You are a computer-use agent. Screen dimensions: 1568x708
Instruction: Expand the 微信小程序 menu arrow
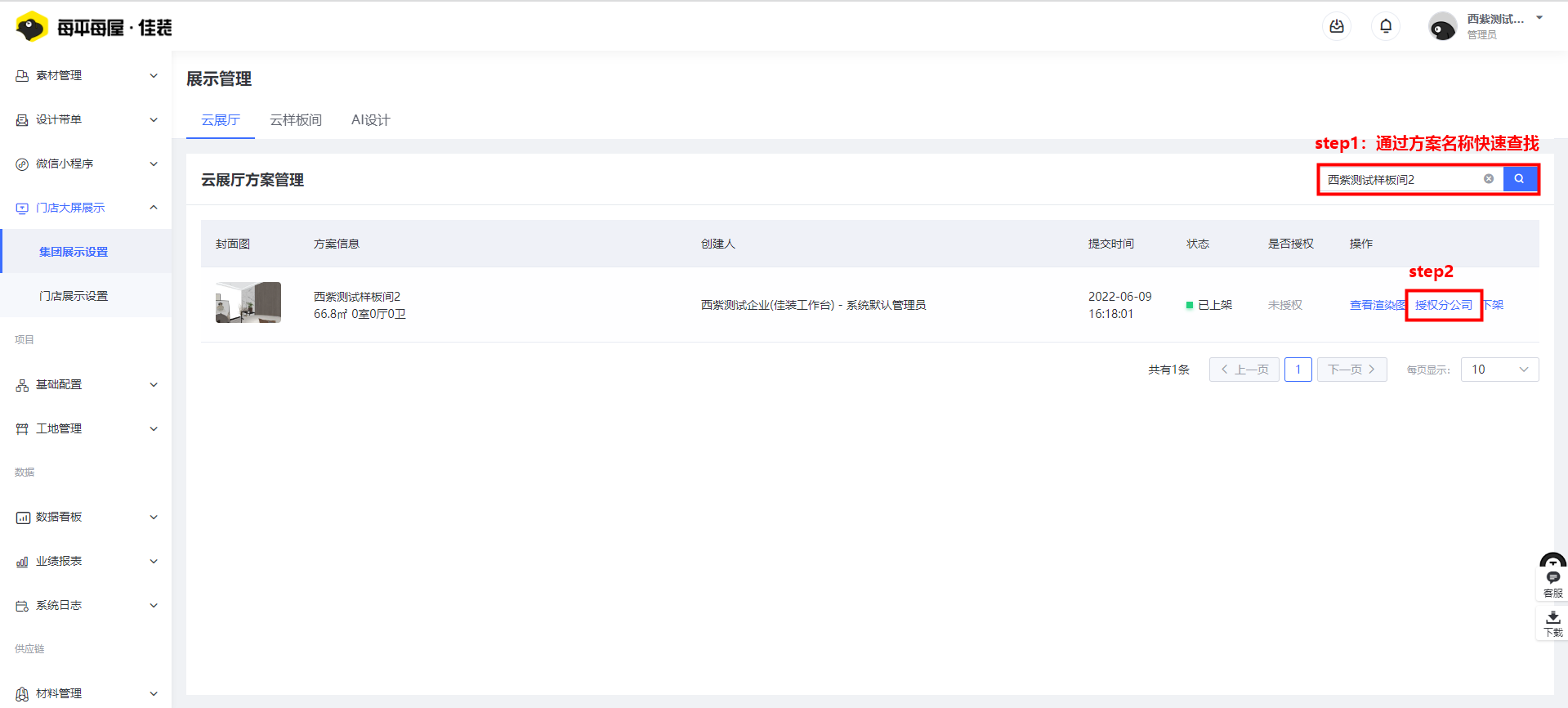(x=154, y=164)
